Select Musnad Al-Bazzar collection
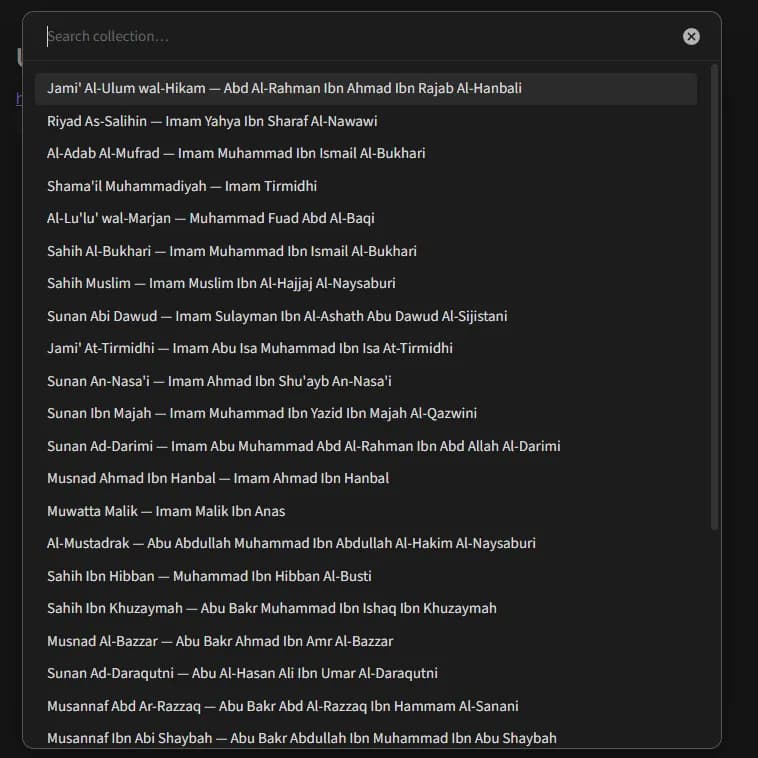This screenshot has width=758, height=758. 366,641
